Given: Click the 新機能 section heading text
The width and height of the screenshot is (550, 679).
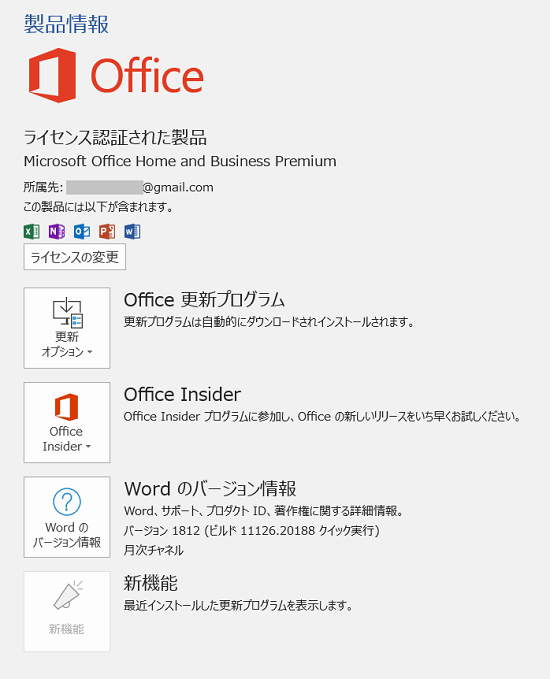Looking at the screenshot, I should [151, 583].
